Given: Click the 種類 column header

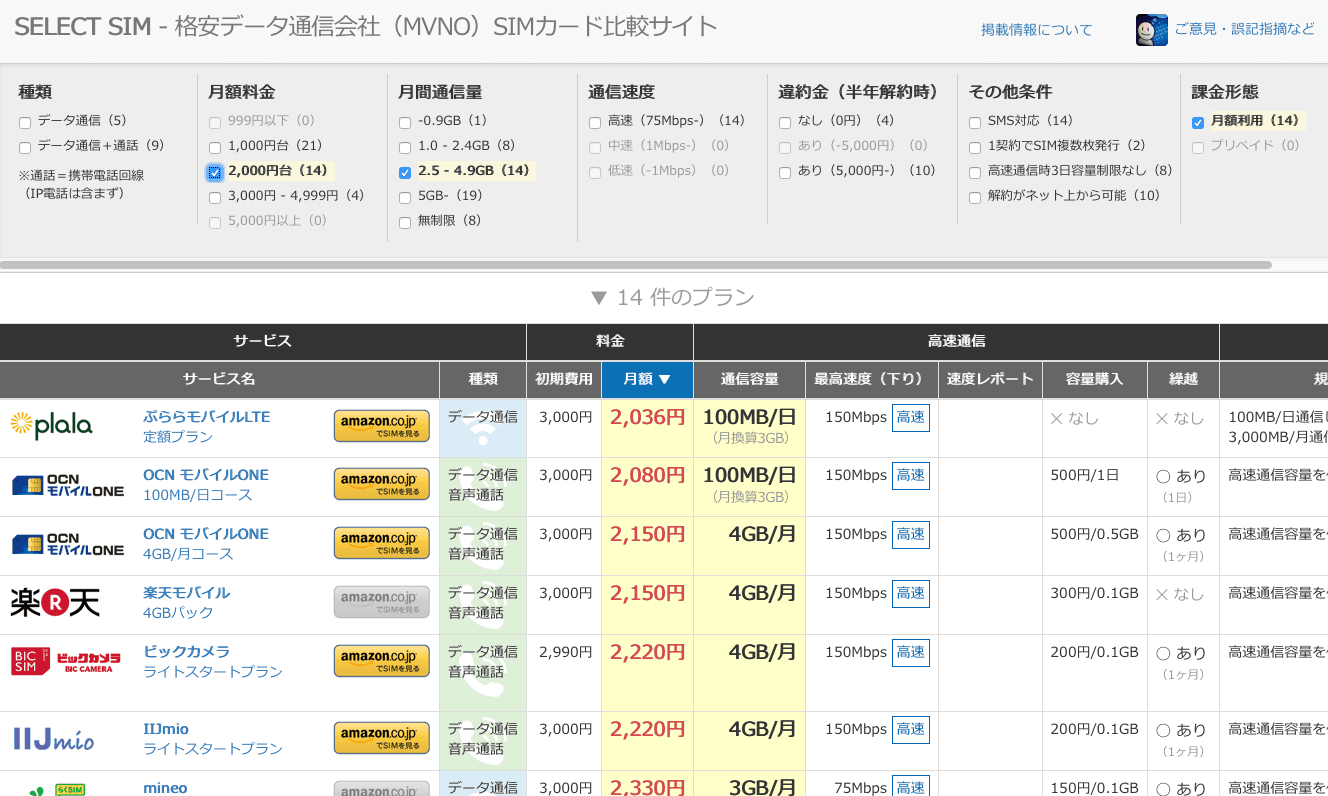Looking at the screenshot, I should [483, 379].
